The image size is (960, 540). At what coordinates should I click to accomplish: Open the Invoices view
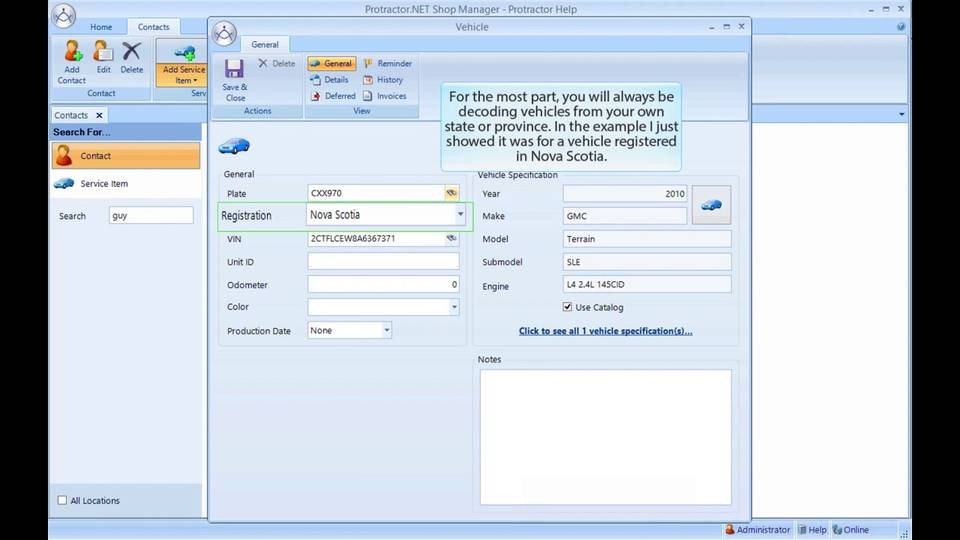384,96
